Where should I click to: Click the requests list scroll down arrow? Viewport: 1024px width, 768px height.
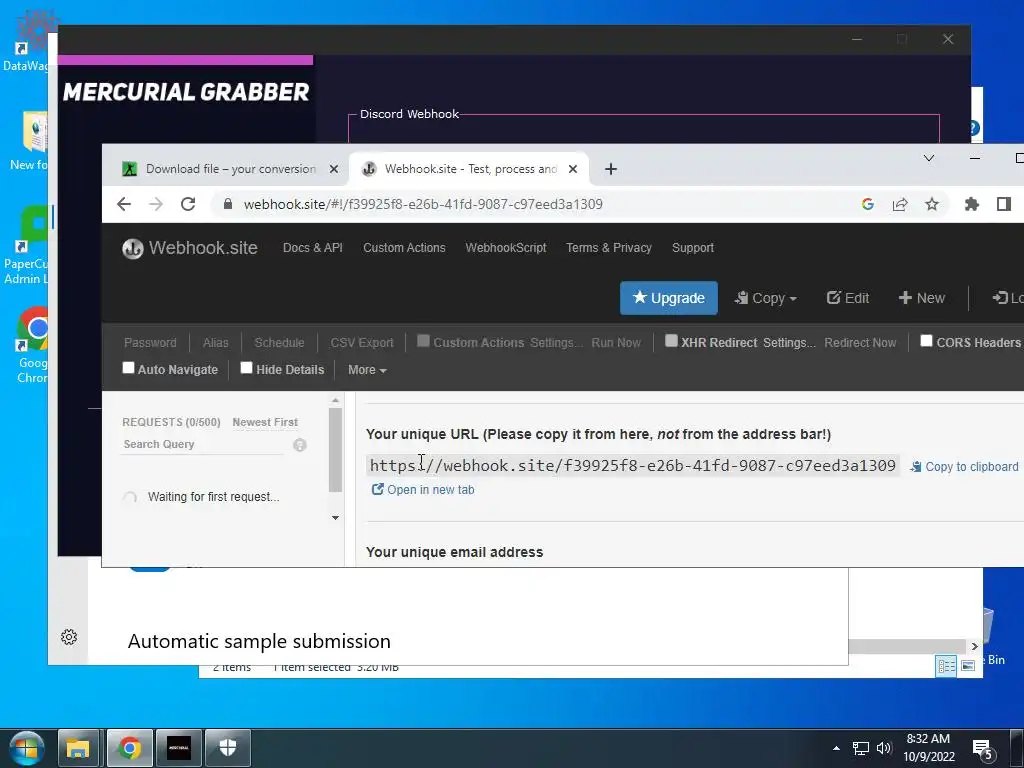[x=336, y=518]
